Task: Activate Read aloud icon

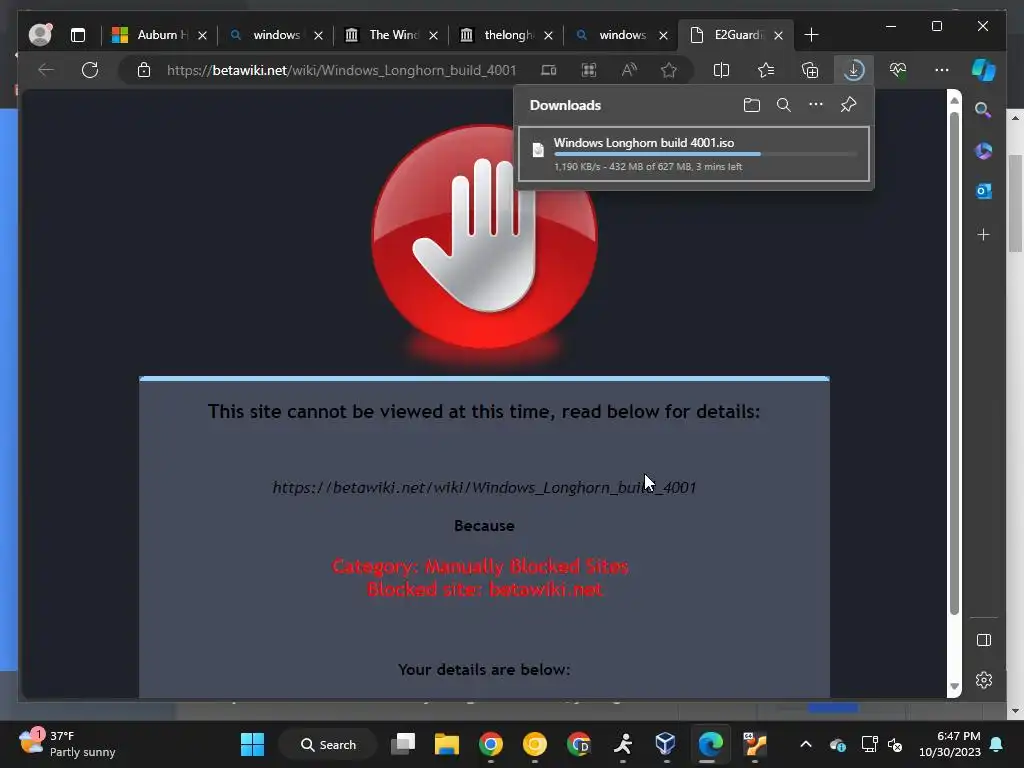Action: point(629,70)
